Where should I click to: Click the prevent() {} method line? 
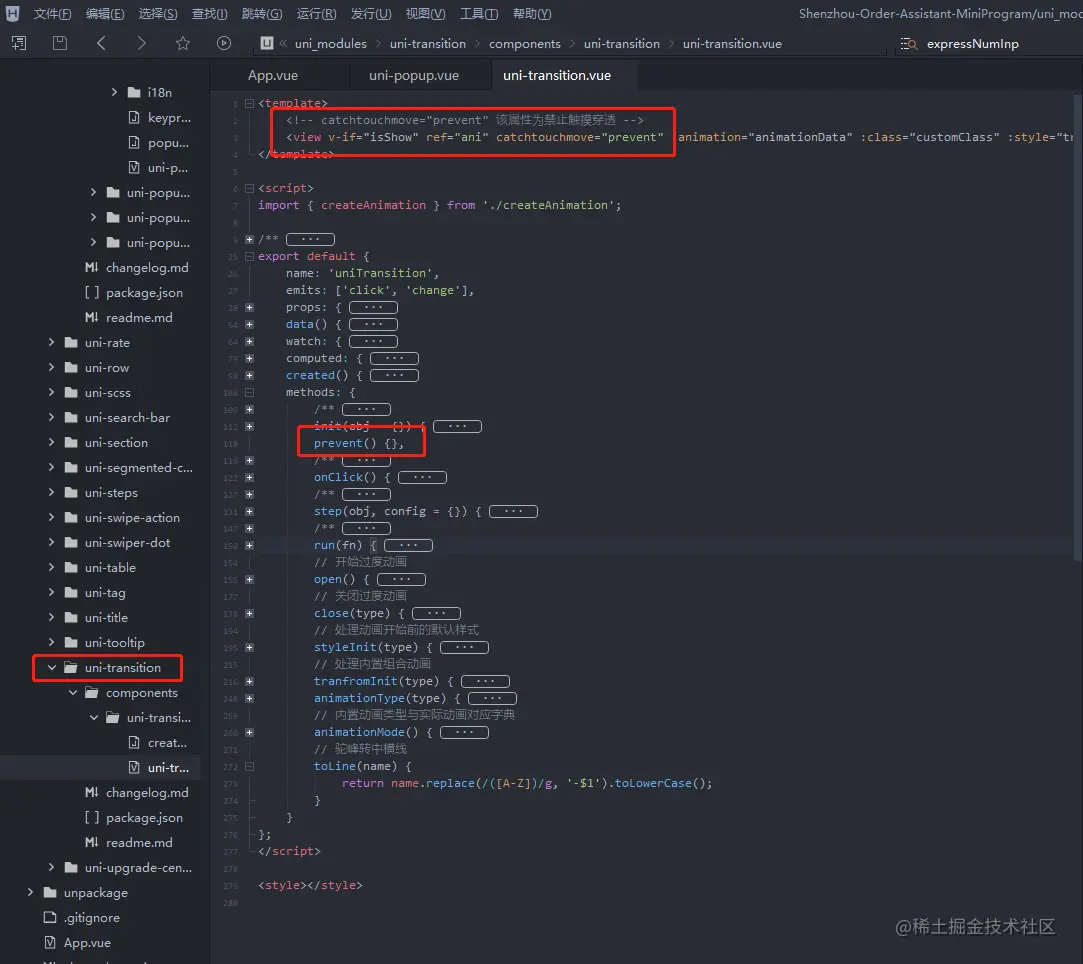coord(358,443)
